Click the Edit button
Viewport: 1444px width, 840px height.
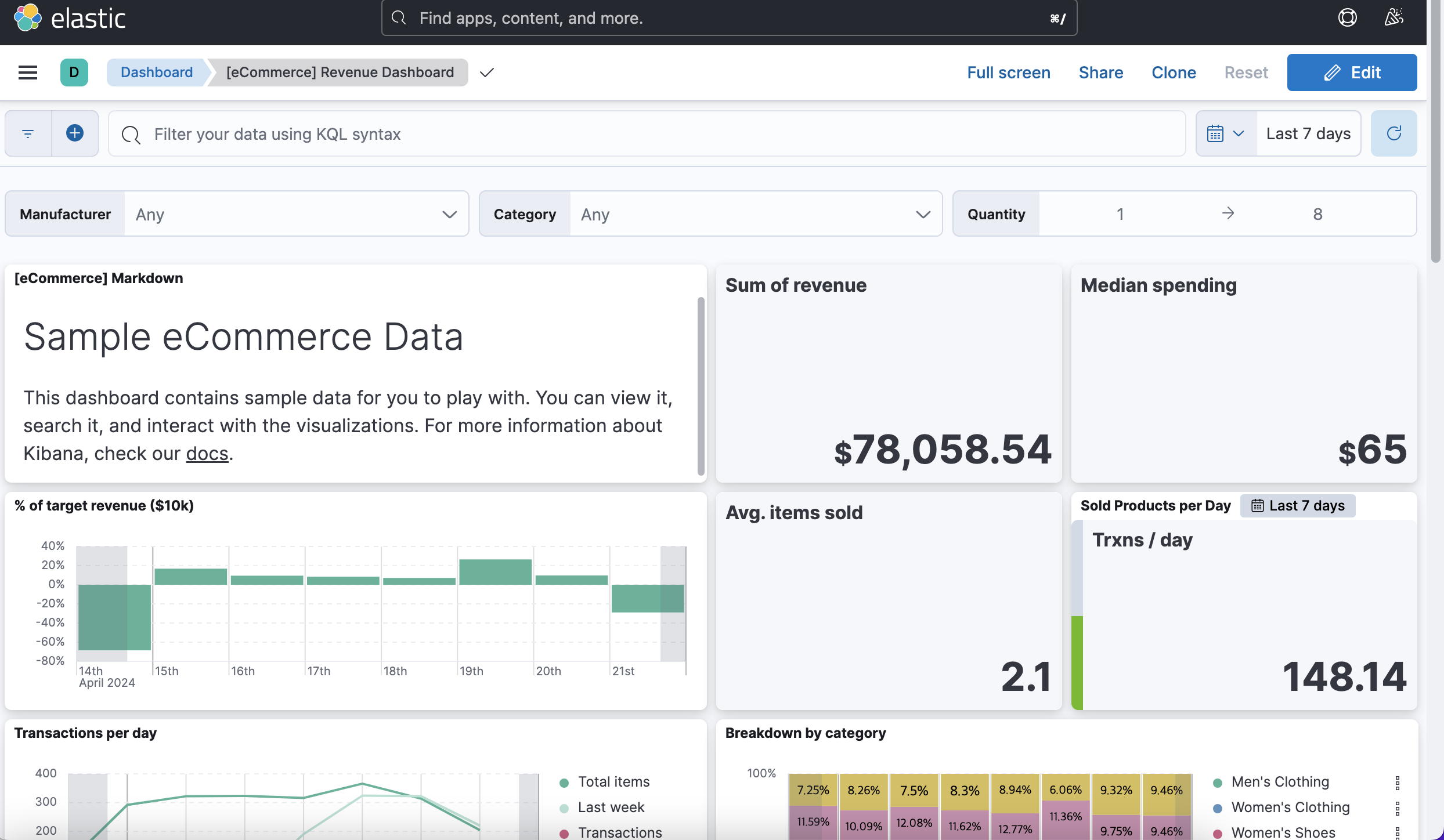point(1352,73)
